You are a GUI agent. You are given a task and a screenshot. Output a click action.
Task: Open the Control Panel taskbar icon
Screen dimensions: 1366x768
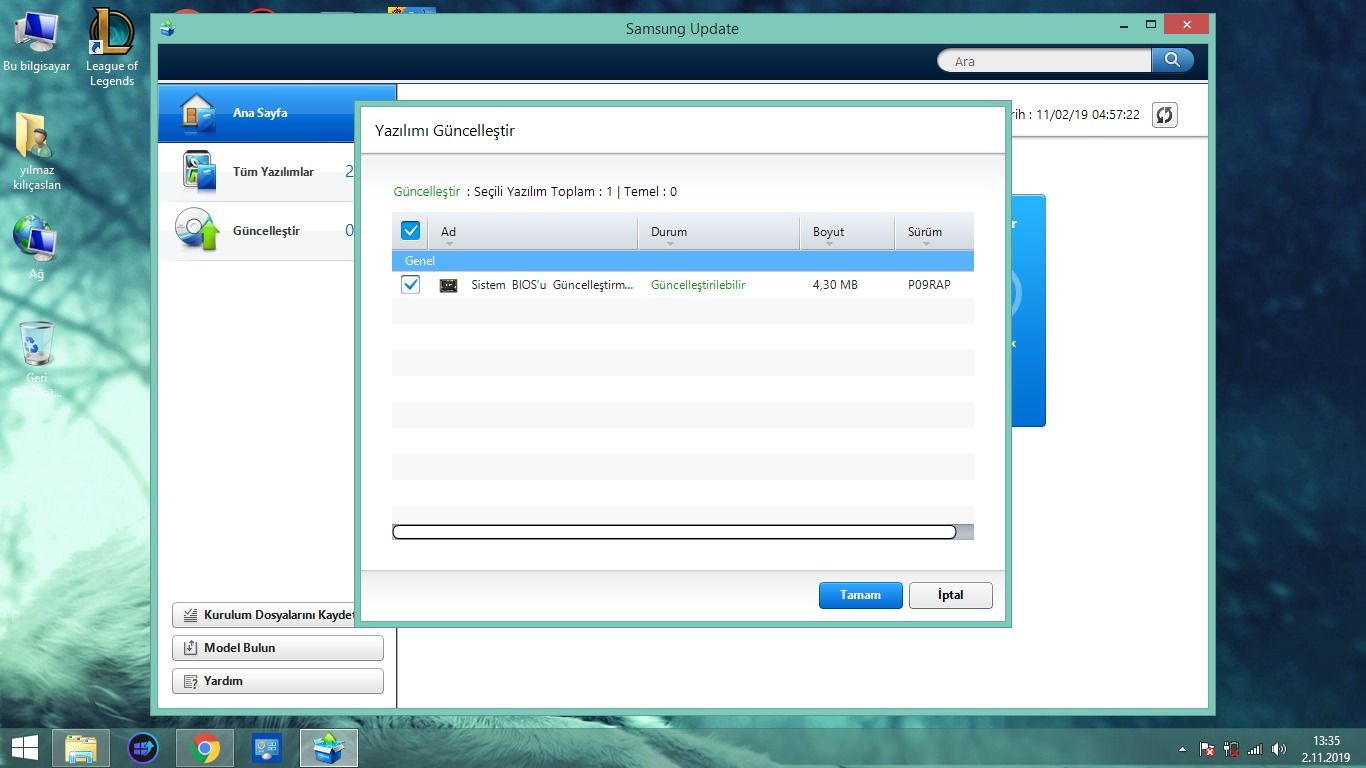[x=267, y=748]
